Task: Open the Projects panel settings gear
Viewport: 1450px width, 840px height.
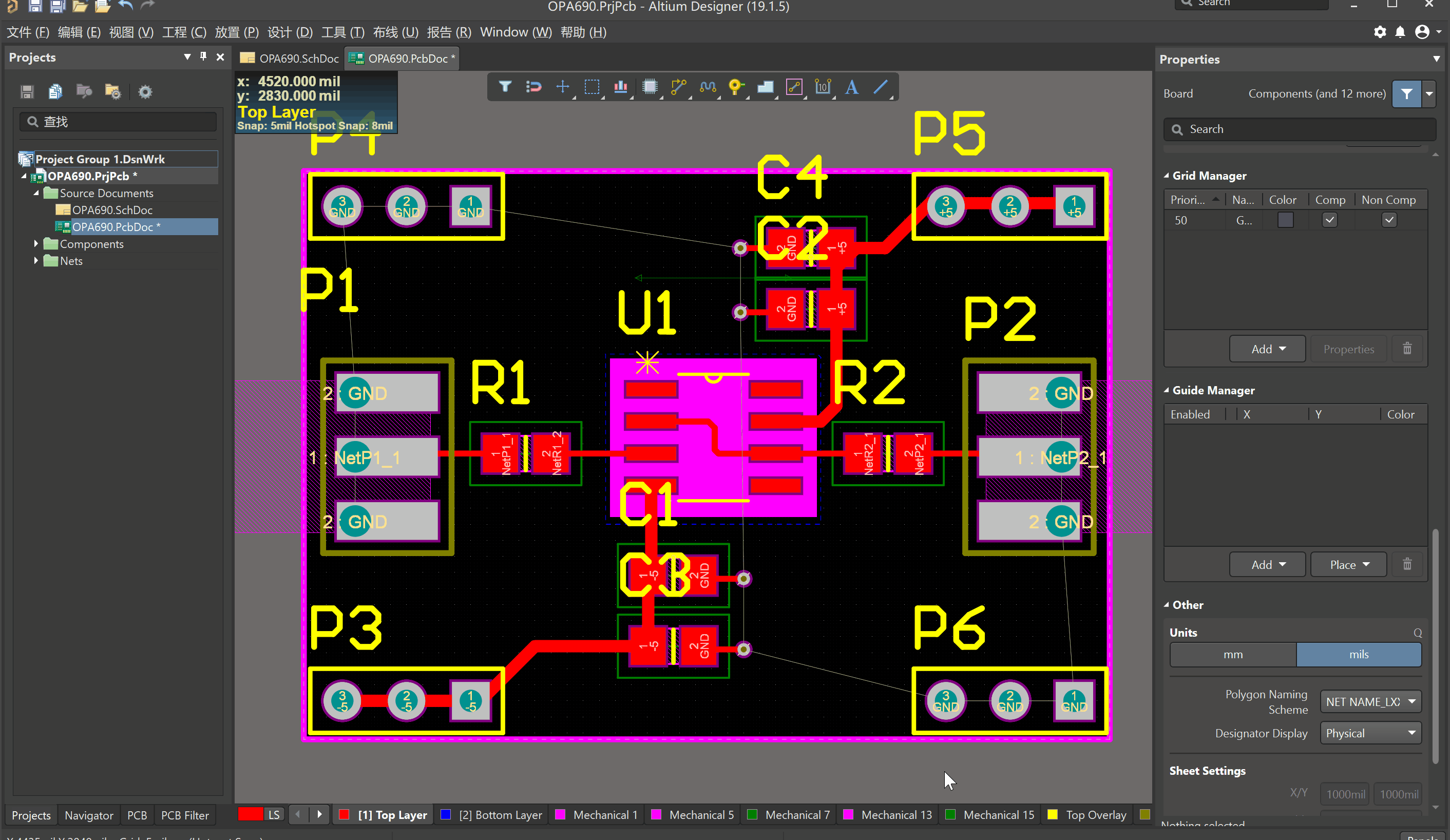Action: click(x=145, y=92)
